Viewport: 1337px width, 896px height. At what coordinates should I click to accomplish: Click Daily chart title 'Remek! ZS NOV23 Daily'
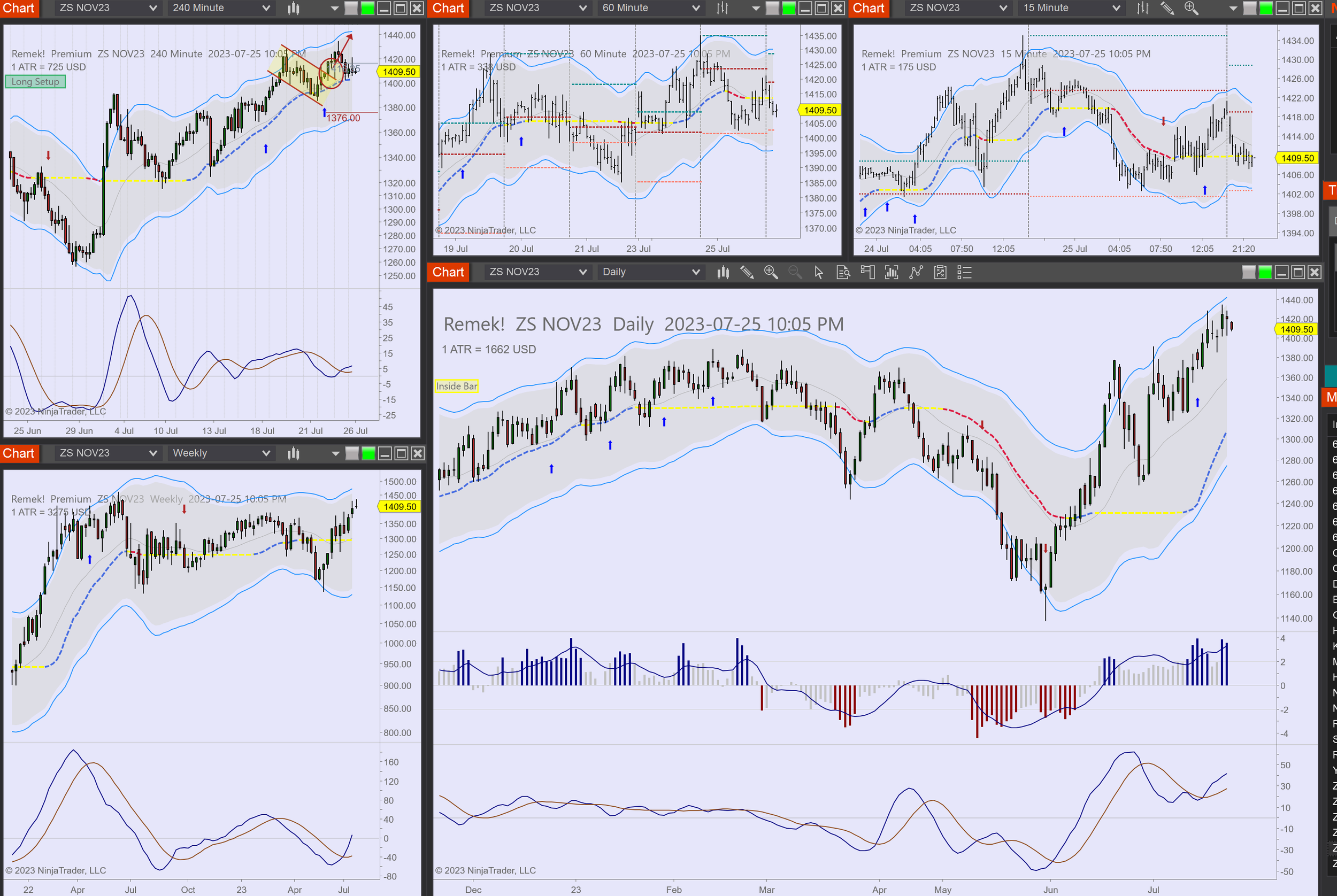pos(549,324)
